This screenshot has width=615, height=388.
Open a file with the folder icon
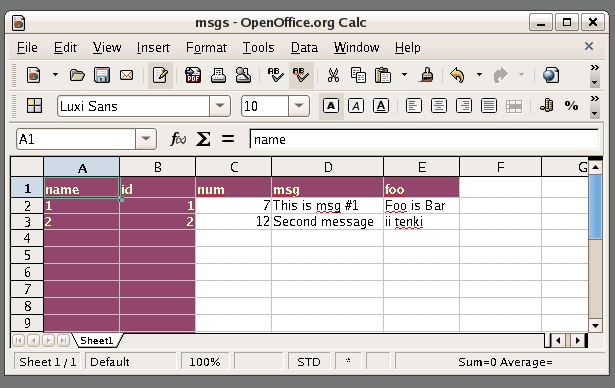[x=77, y=75]
